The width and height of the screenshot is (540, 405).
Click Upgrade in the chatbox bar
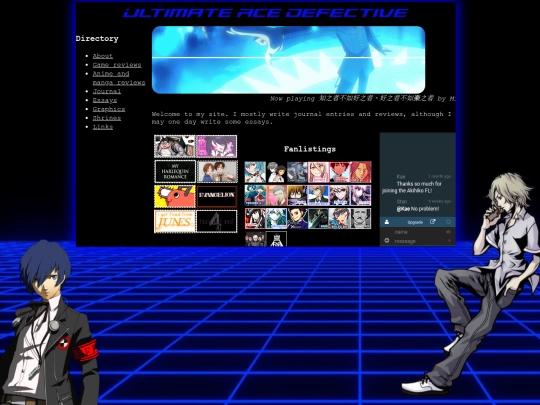tap(415, 222)
